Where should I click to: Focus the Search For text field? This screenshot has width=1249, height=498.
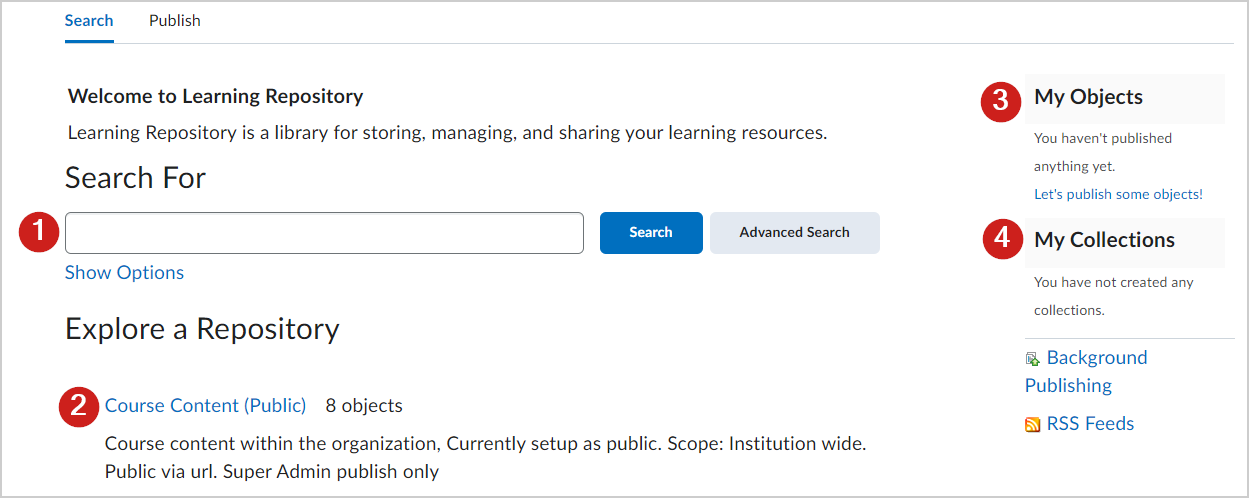[324, 232]
